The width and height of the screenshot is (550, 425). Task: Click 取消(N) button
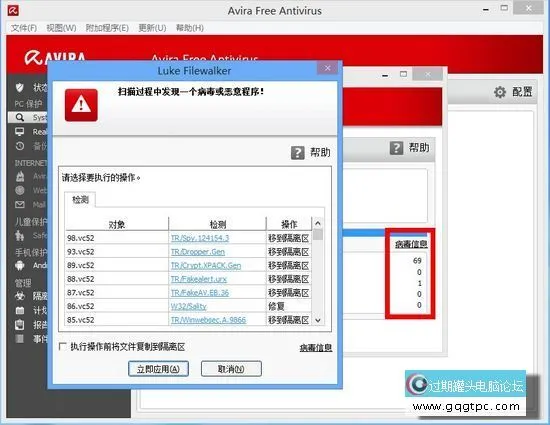coord(231,369)
